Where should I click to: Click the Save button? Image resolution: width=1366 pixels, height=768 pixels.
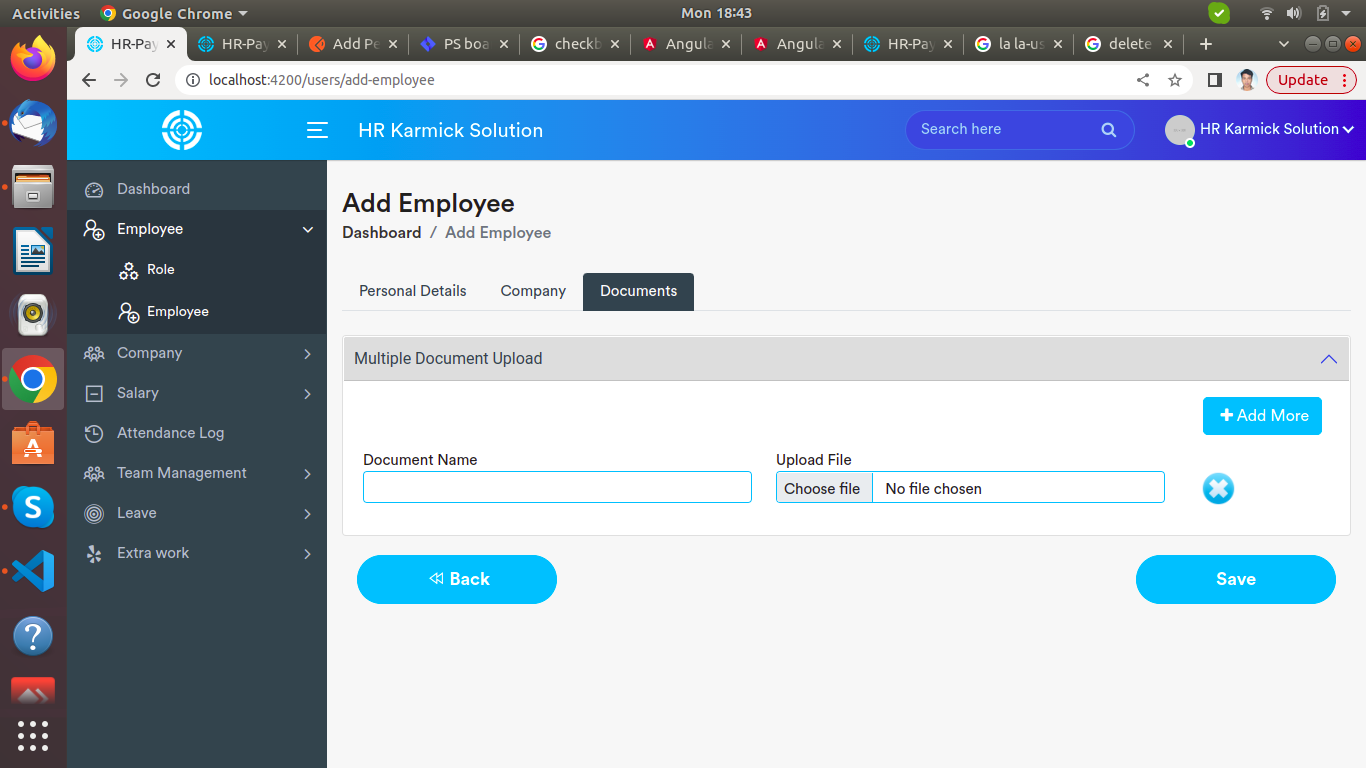(1235, 579)
